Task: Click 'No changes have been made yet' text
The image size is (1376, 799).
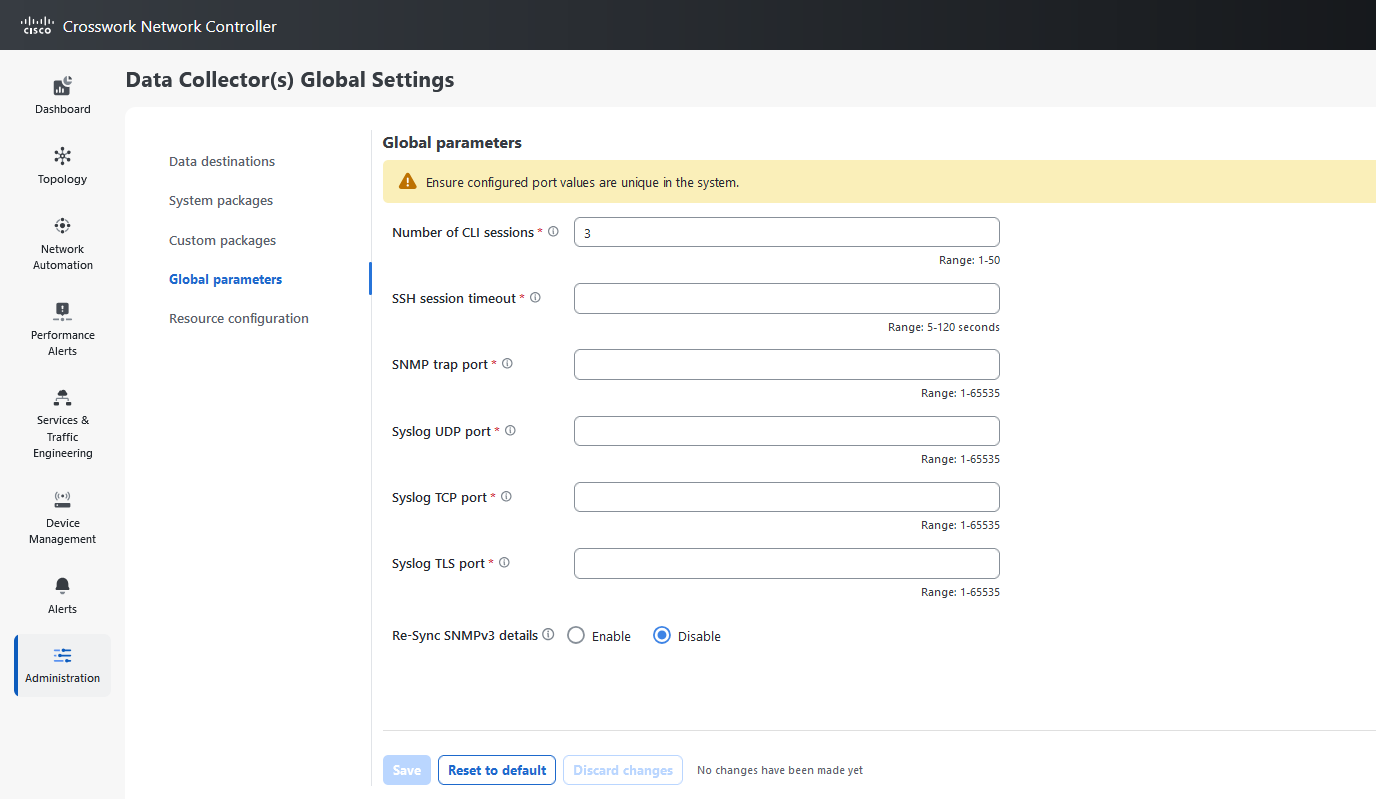Action: pos(780,770)
